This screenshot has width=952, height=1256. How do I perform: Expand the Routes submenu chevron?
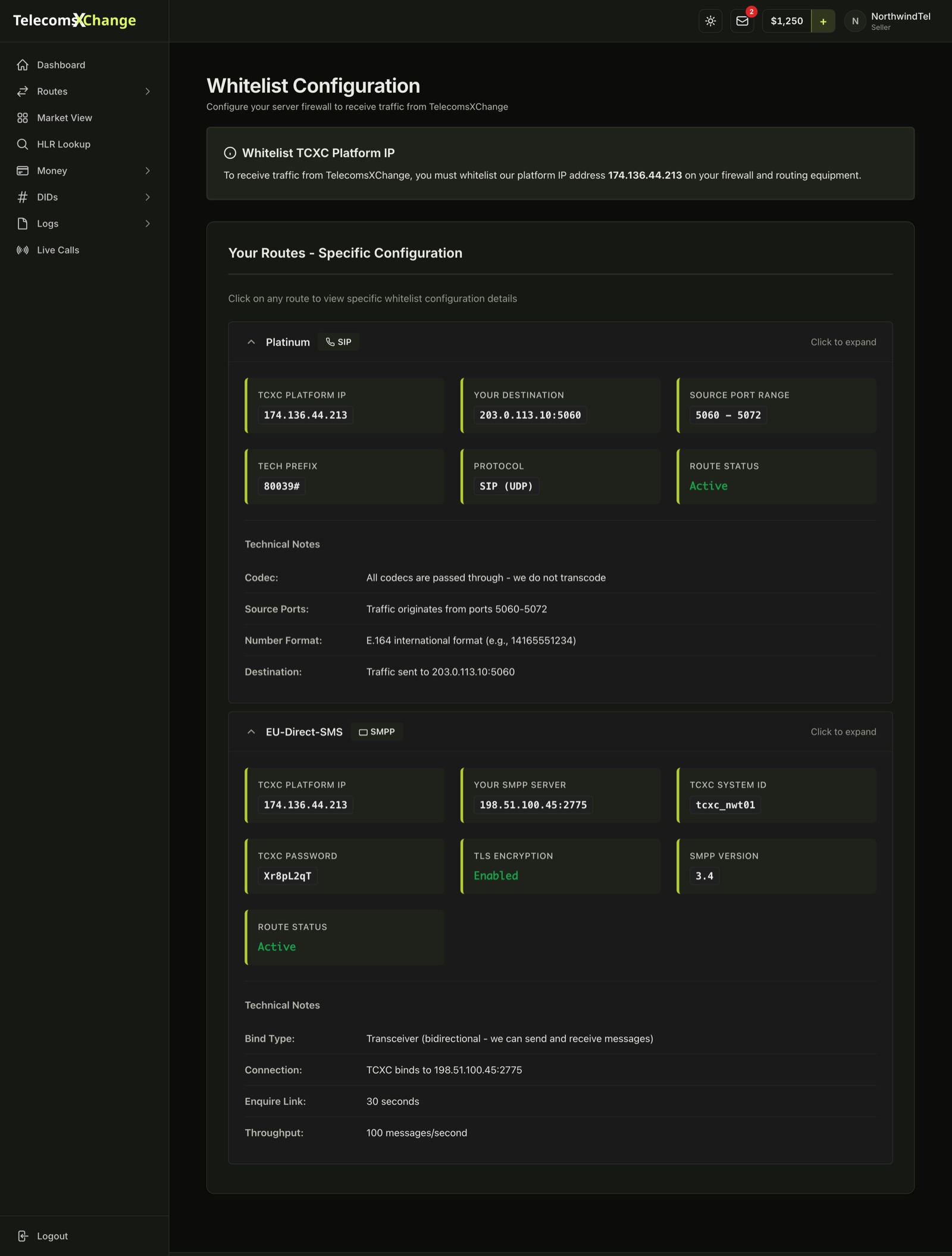coord(148,91)
